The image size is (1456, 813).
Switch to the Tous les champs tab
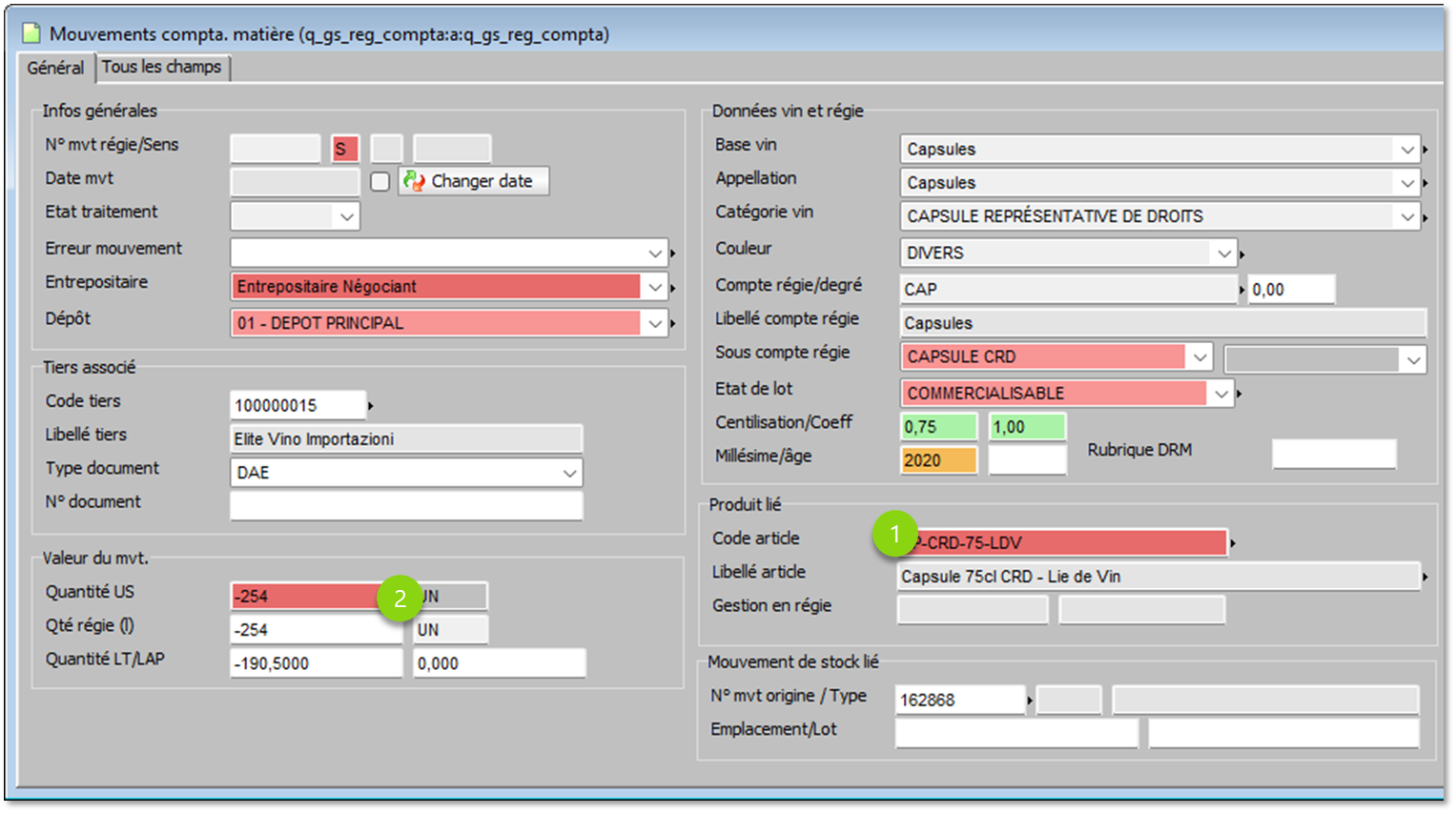click(x=162, y=67)
